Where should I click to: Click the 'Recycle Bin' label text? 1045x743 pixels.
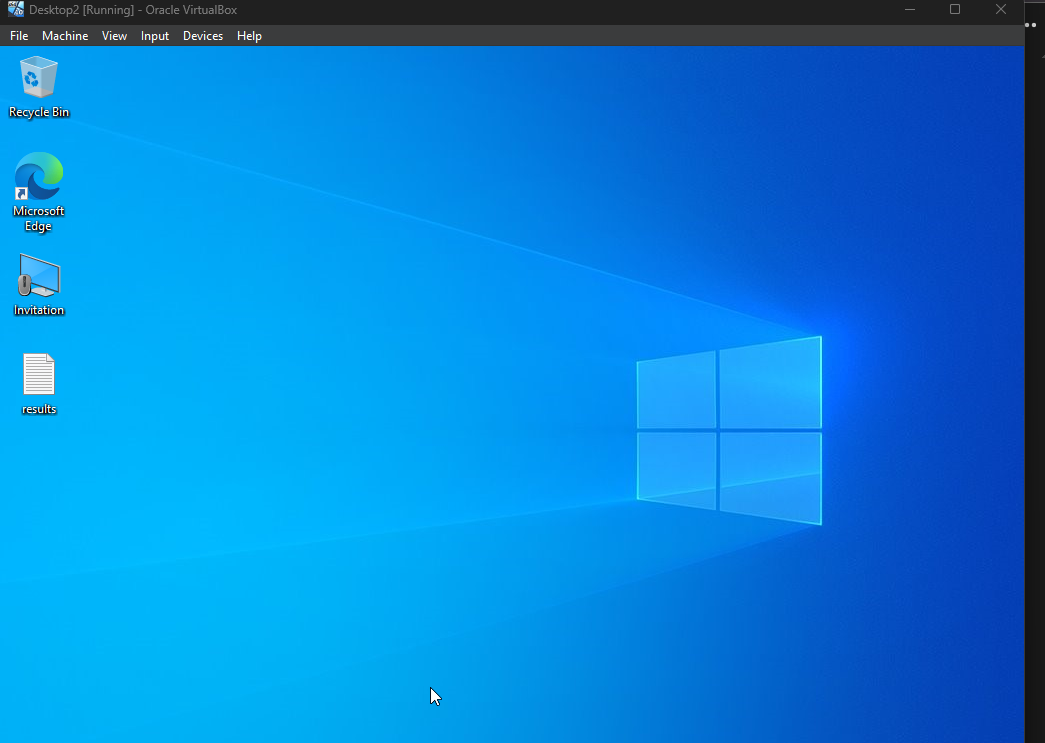coord(39,112)
